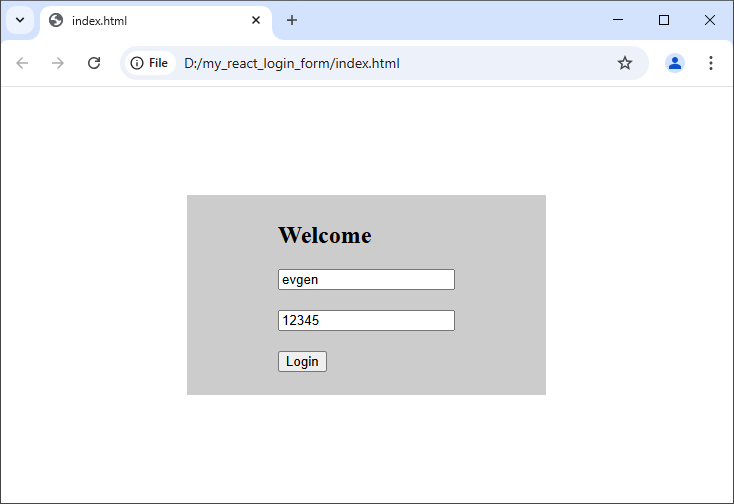The image size is (734, 504).
Task: Minimize the browser window
Action: click(x=618, y=20)
